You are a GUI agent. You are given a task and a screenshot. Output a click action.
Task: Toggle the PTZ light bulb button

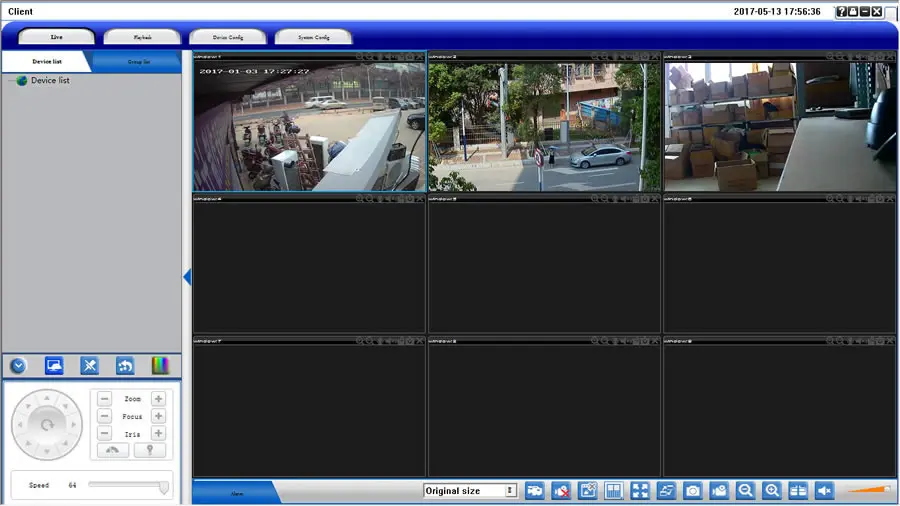(149, 450)
